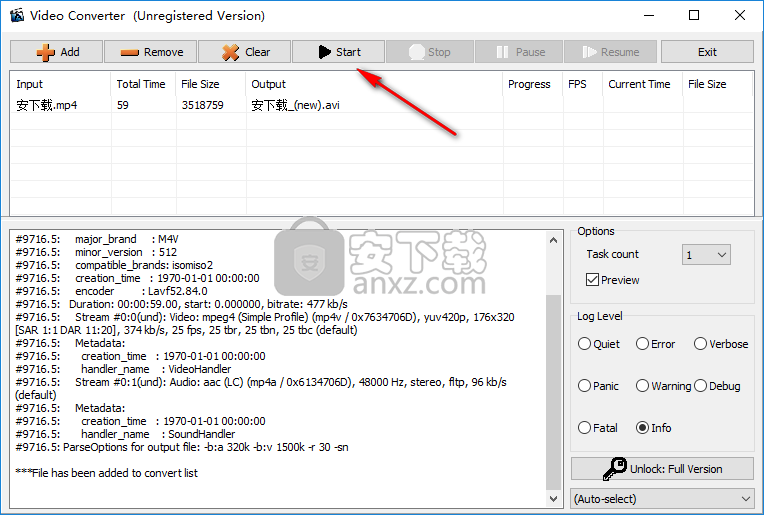Screen dimensions: 764x515
Task: Click the Clear button with X icon
Action: (x=245, y=52)
